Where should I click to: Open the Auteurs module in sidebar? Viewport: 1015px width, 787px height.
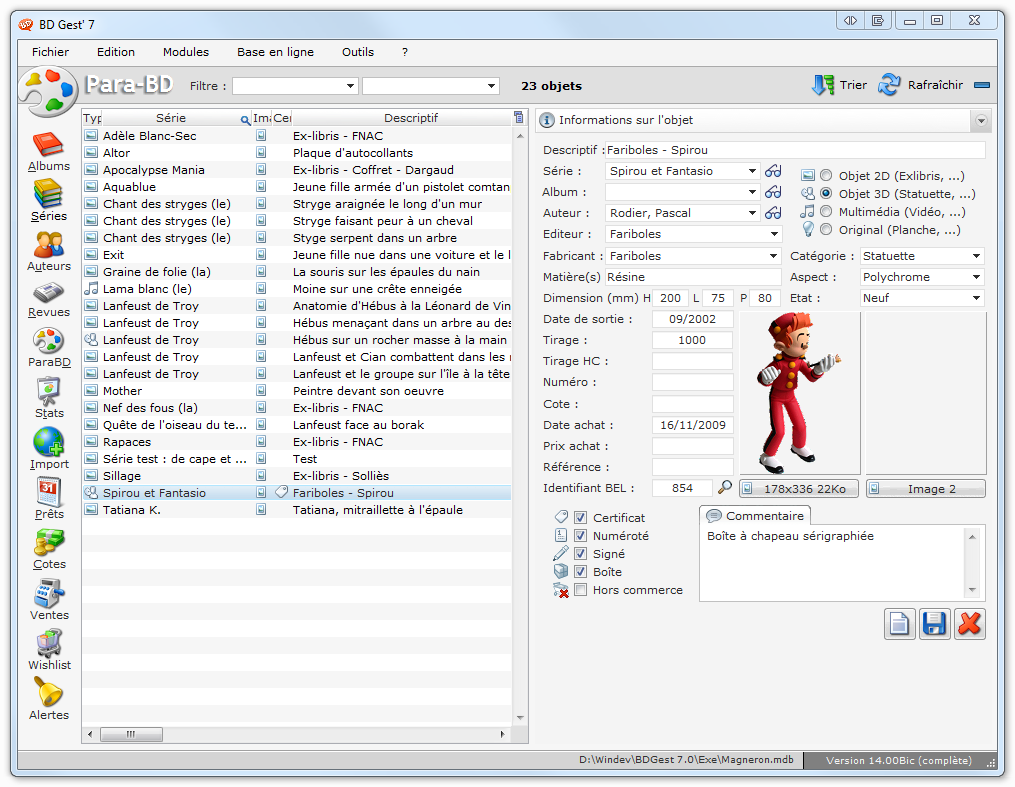pos(49,251)
